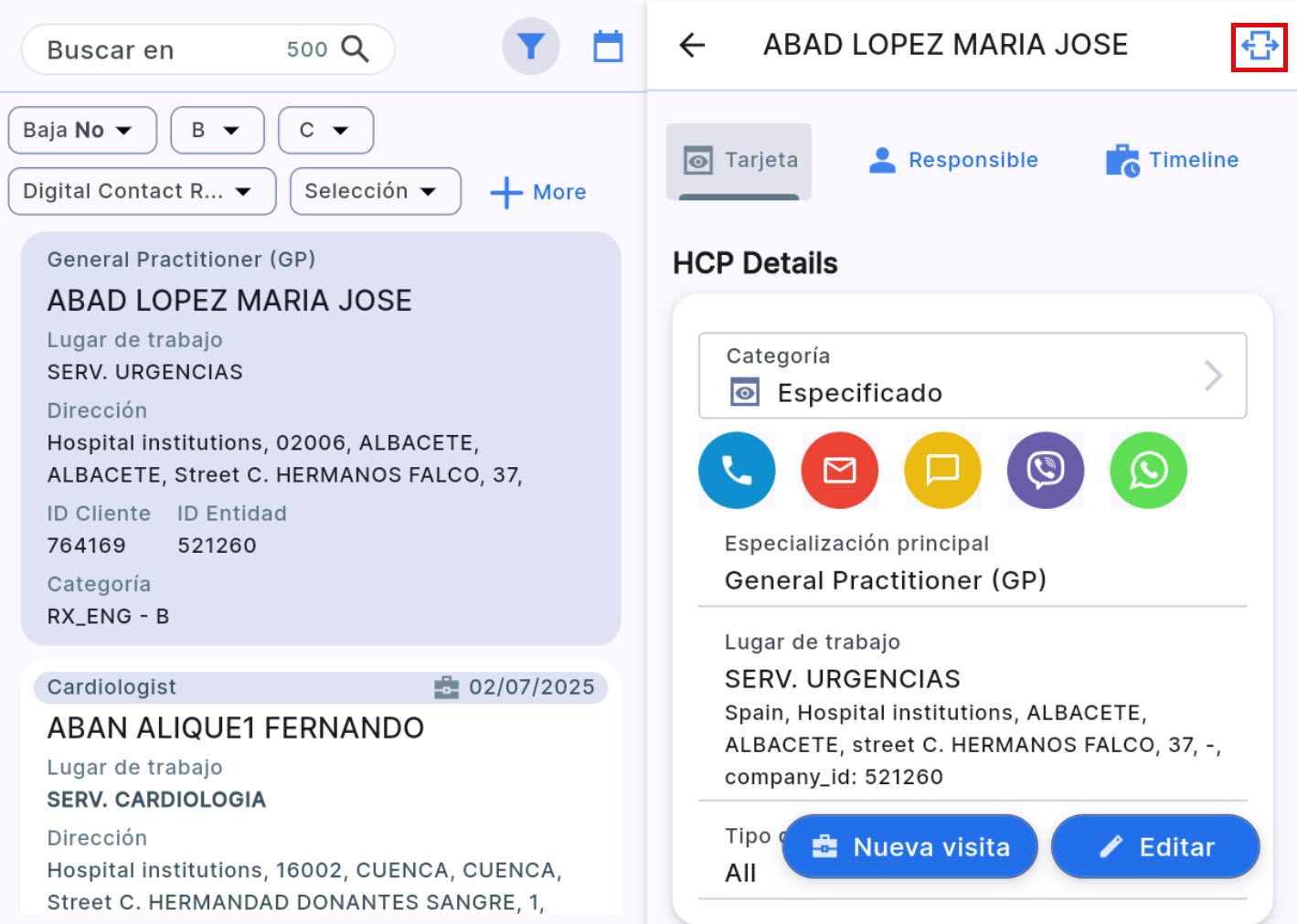Screen dimensions: 1297x924
Task: Toggle the filter funnel button
Action: (x=531, y=47)
